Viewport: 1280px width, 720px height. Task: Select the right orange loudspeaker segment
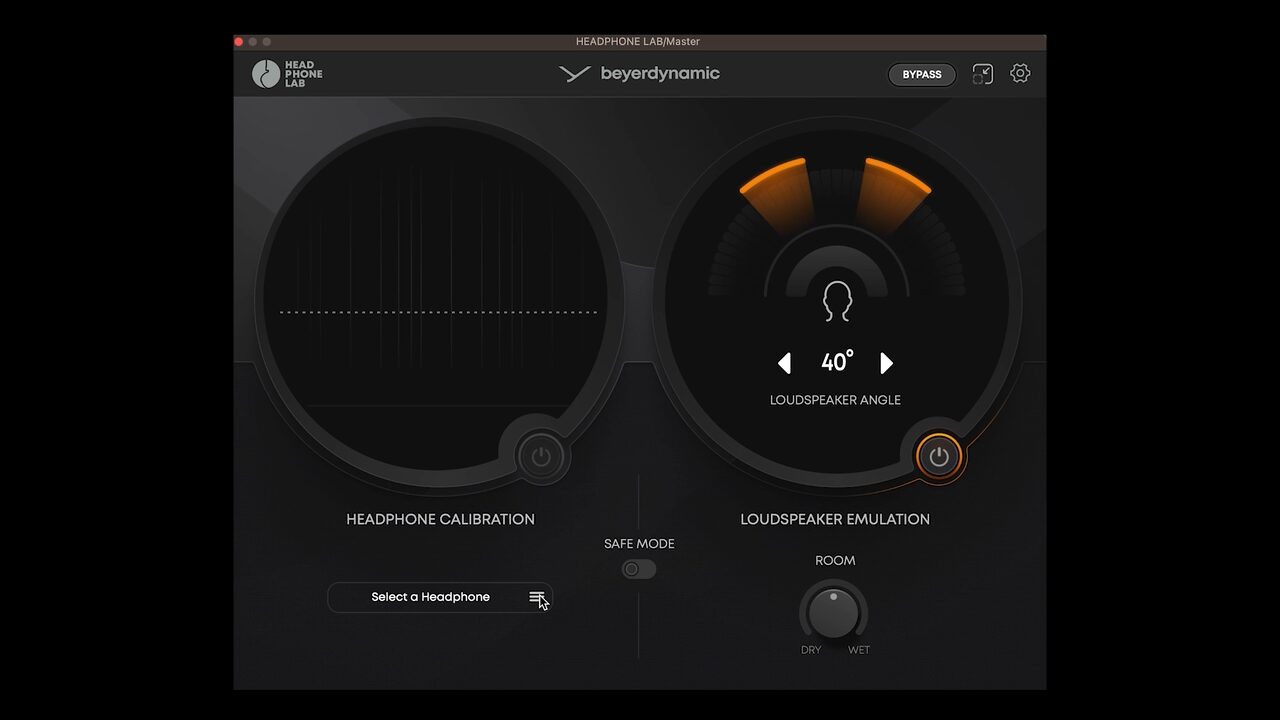tap(893, 192)
